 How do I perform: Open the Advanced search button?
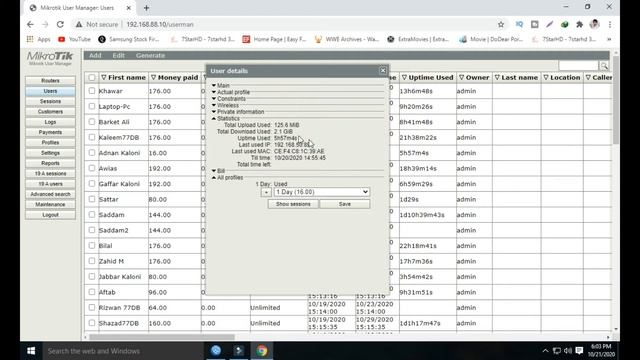(50, 194)
